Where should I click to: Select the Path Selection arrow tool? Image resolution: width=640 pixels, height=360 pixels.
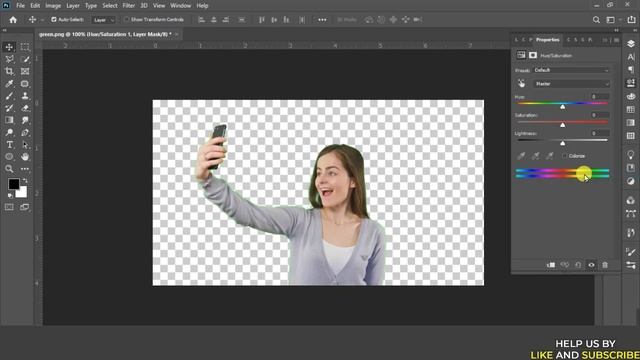tap(25, 144)
